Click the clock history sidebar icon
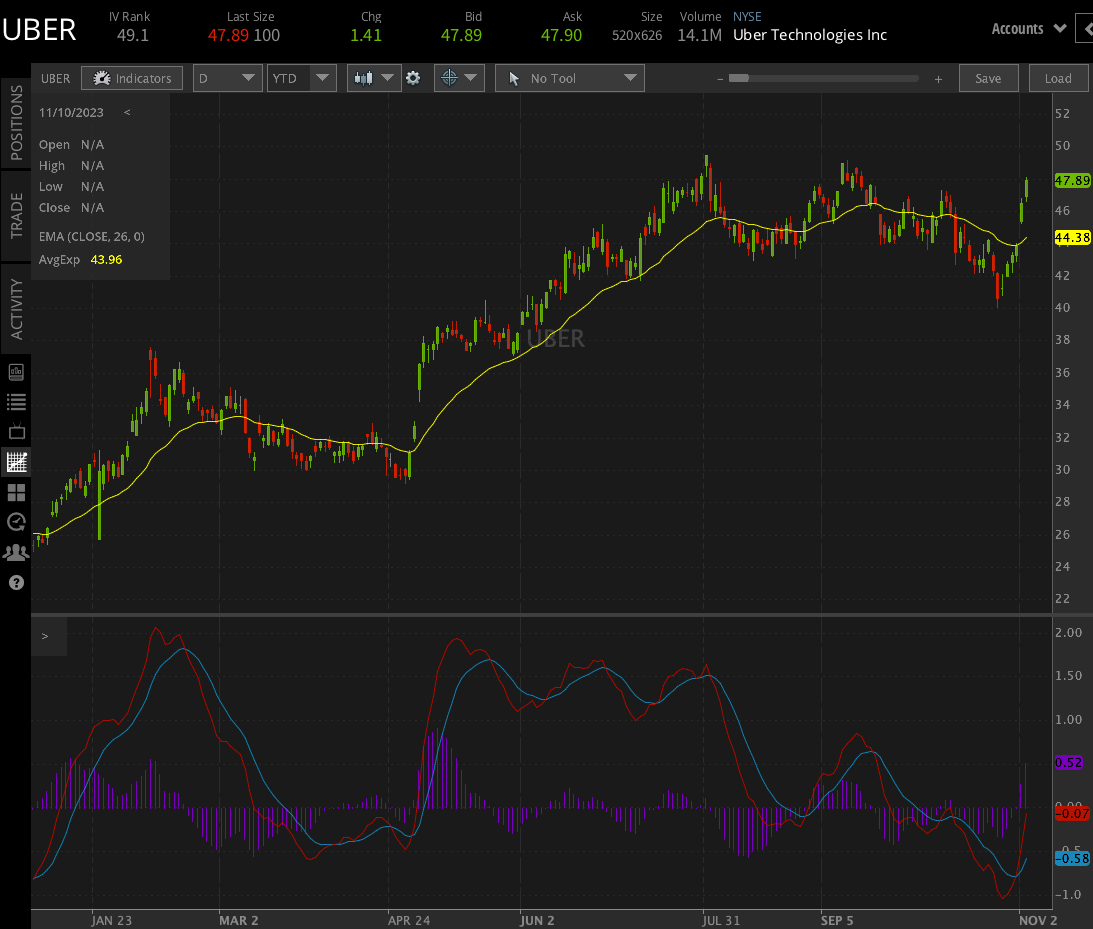 coord(16,522)
